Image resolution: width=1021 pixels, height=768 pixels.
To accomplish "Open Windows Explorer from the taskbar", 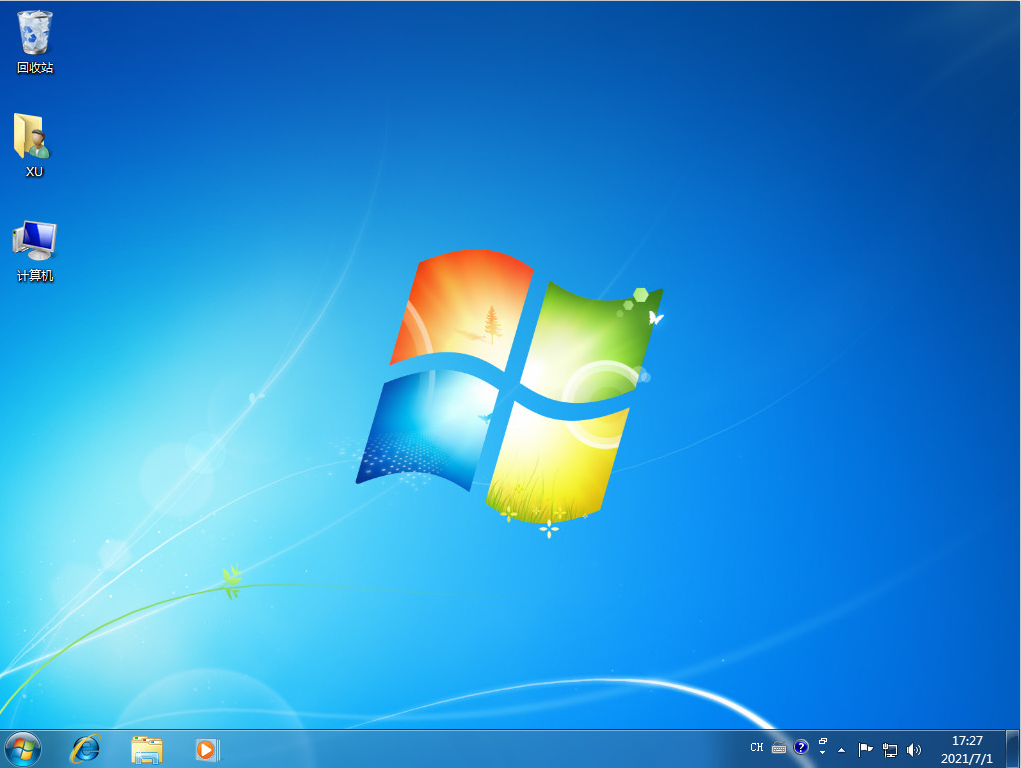I will pos(146,748).
